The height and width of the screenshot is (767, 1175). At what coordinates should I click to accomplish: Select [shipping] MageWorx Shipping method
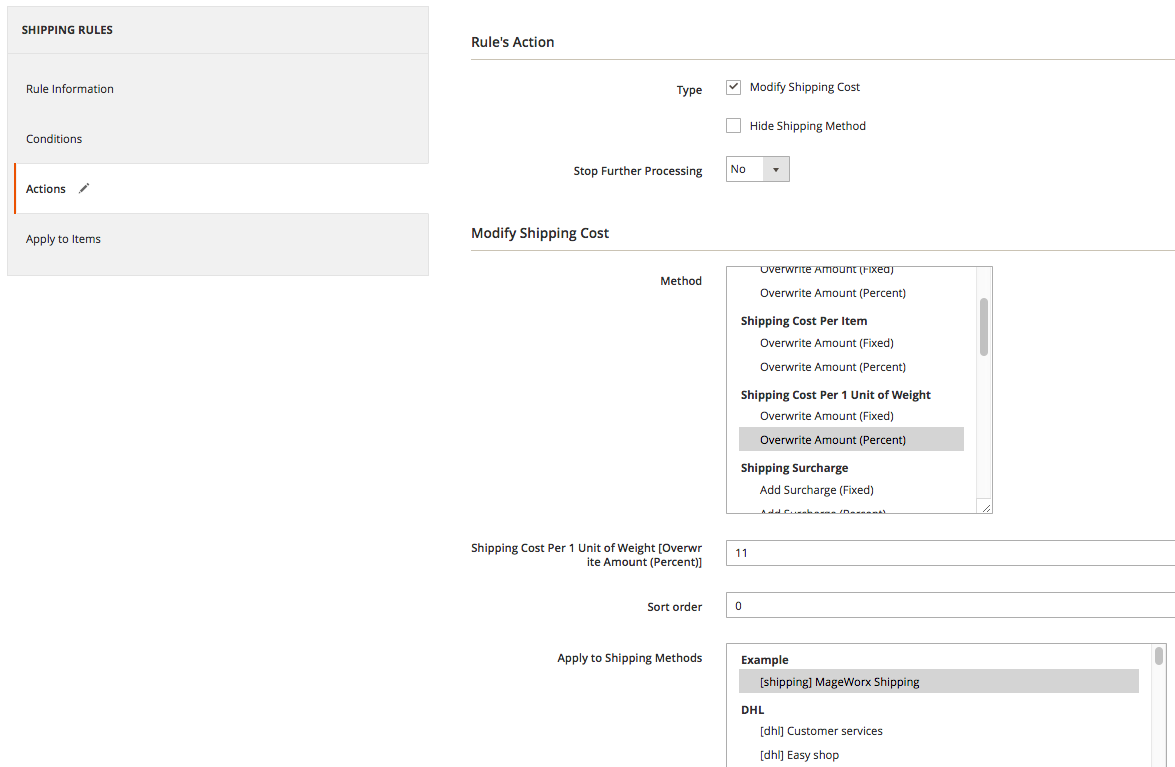tap(839, 682)
